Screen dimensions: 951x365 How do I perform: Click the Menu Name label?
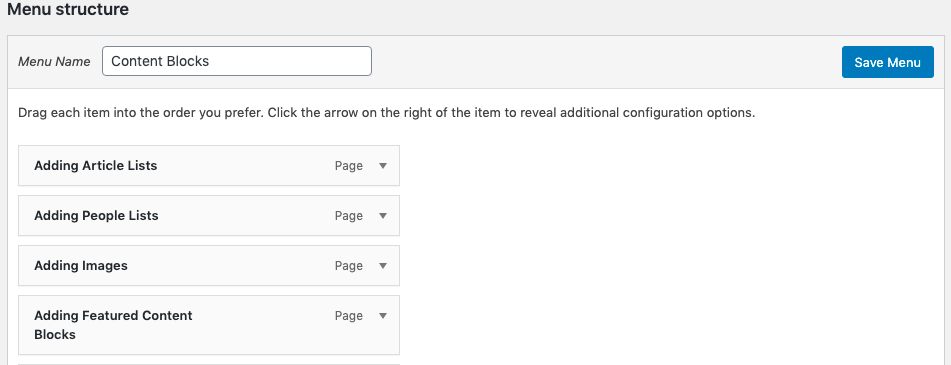click(54, 62)
